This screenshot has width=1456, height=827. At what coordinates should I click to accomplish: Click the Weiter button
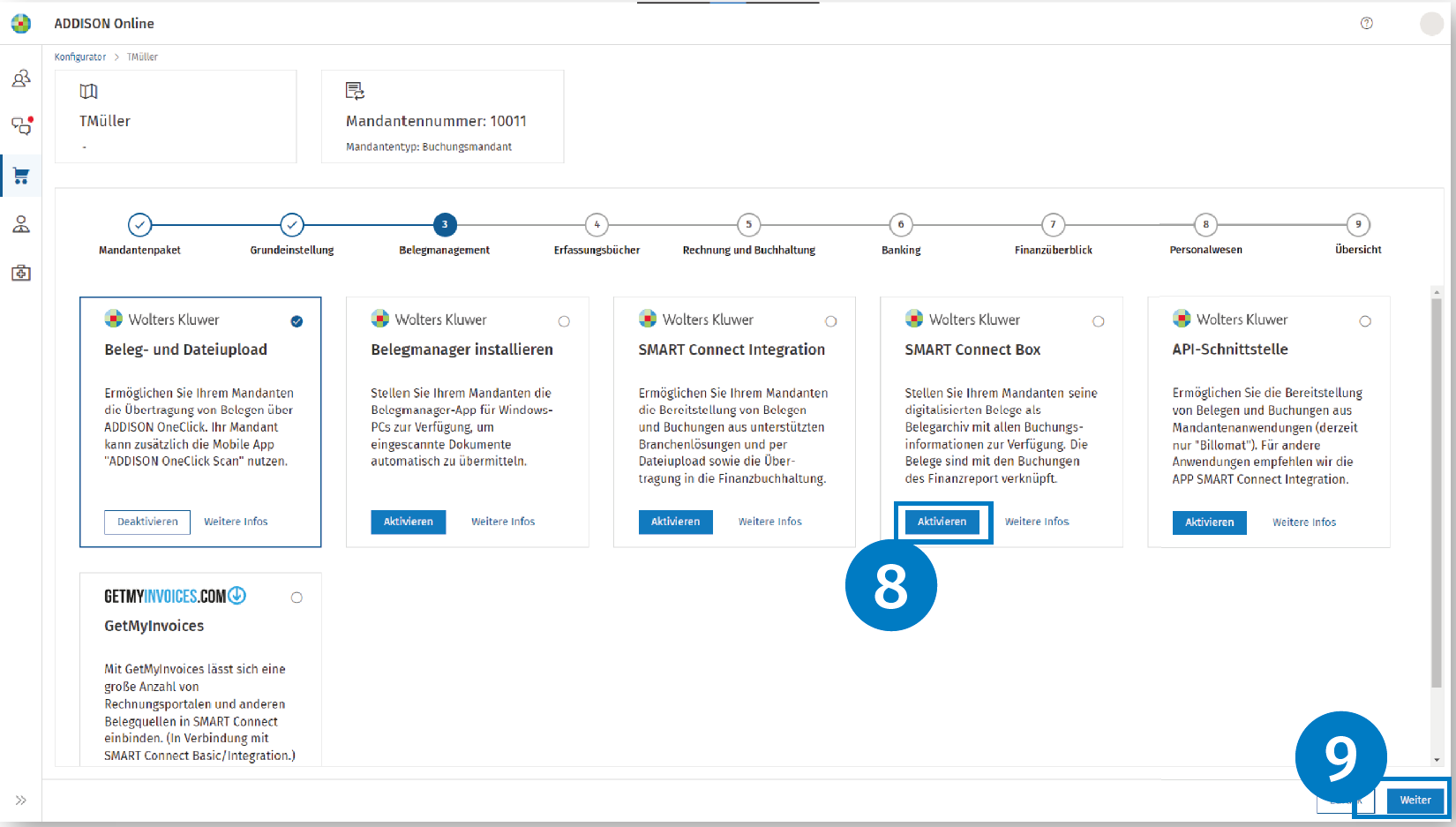click(1415, 800)
